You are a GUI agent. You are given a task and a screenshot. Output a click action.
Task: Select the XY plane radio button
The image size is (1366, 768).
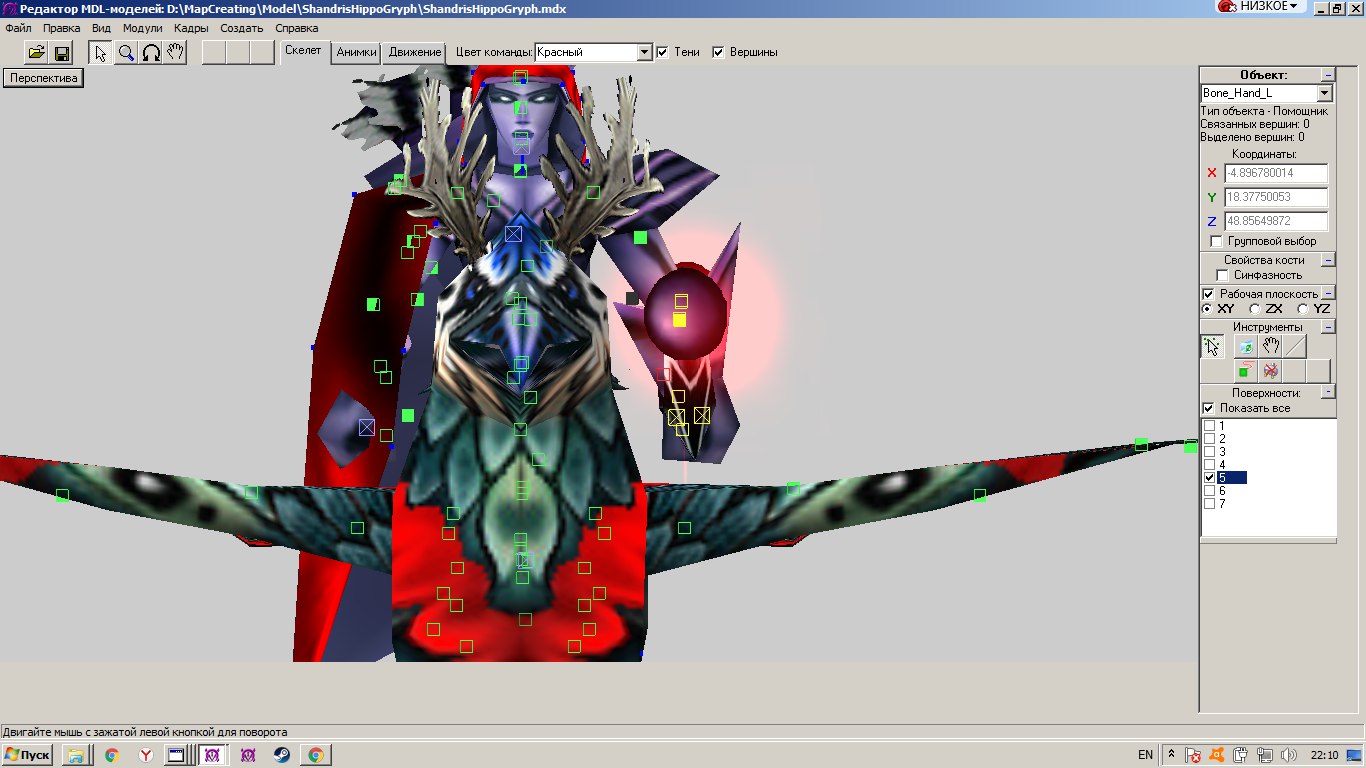coord(1207,309)
